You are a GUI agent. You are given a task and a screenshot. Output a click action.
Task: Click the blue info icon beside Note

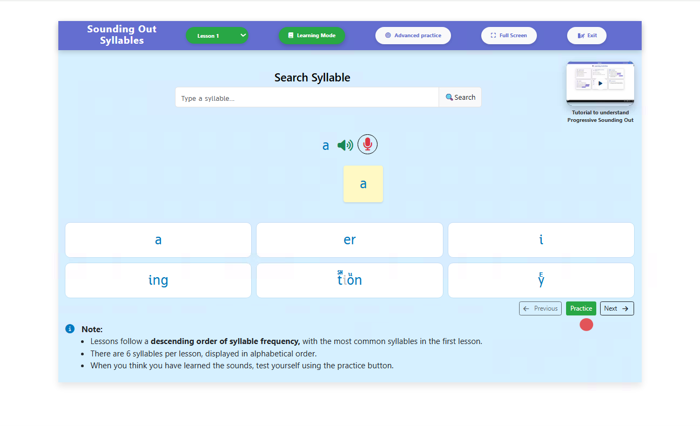(x=70, y=329)
